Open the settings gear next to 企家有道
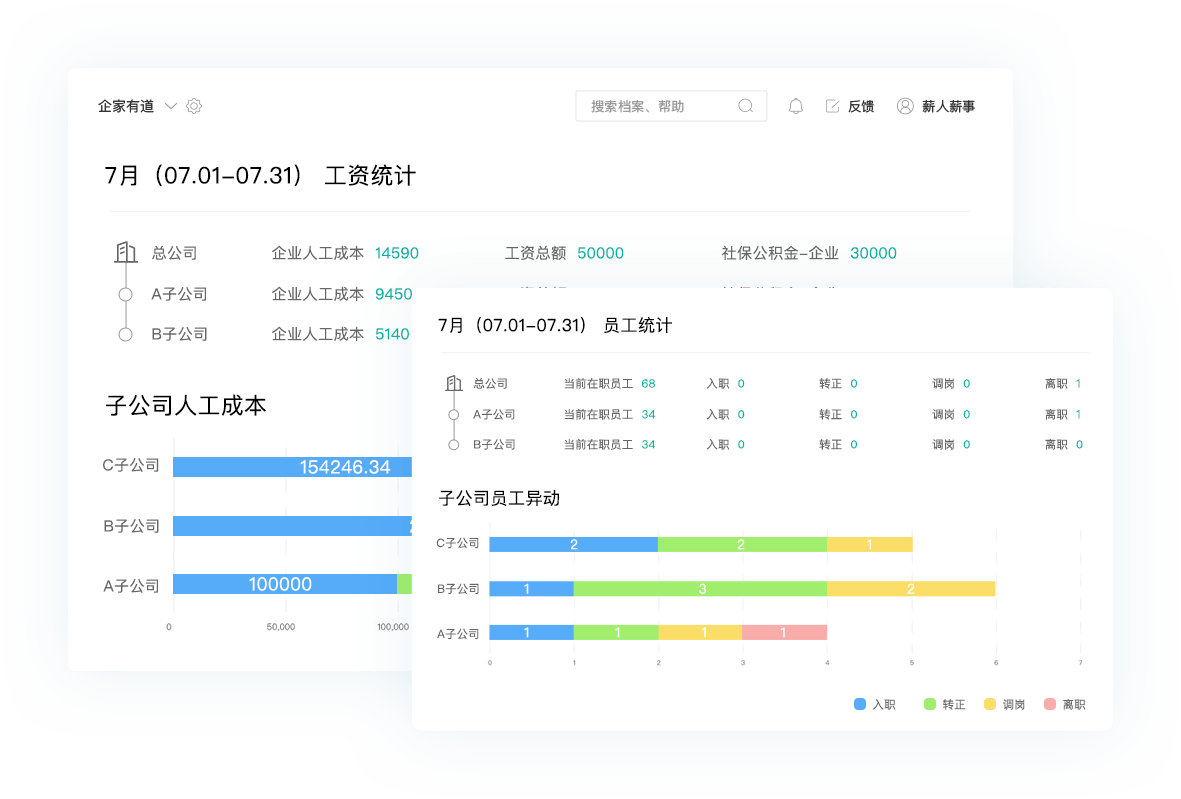The height and width of the screenshot is (799, 1181). [194, 106]
